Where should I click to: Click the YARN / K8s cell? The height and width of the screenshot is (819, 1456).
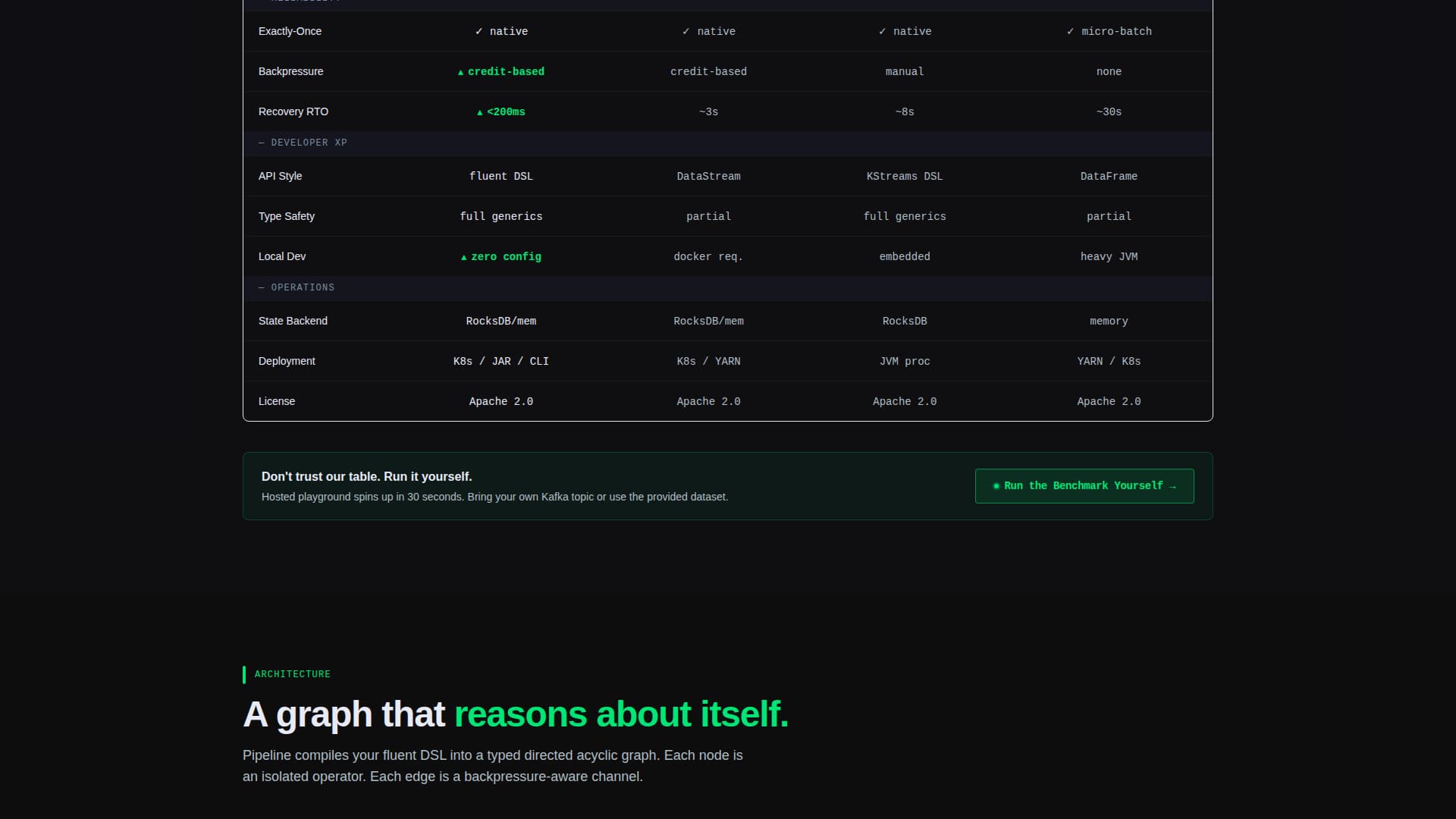(x=1109, y=361)
